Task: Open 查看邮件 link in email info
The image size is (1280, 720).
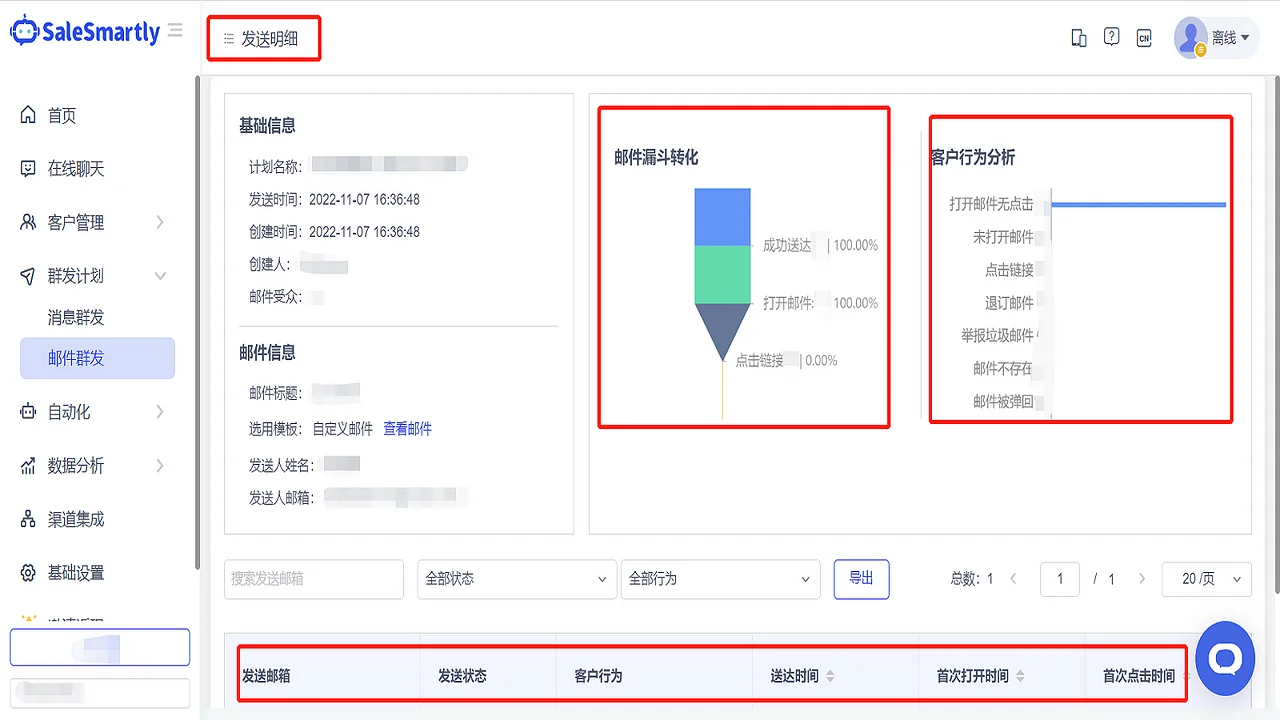Action: pos(407,428)
